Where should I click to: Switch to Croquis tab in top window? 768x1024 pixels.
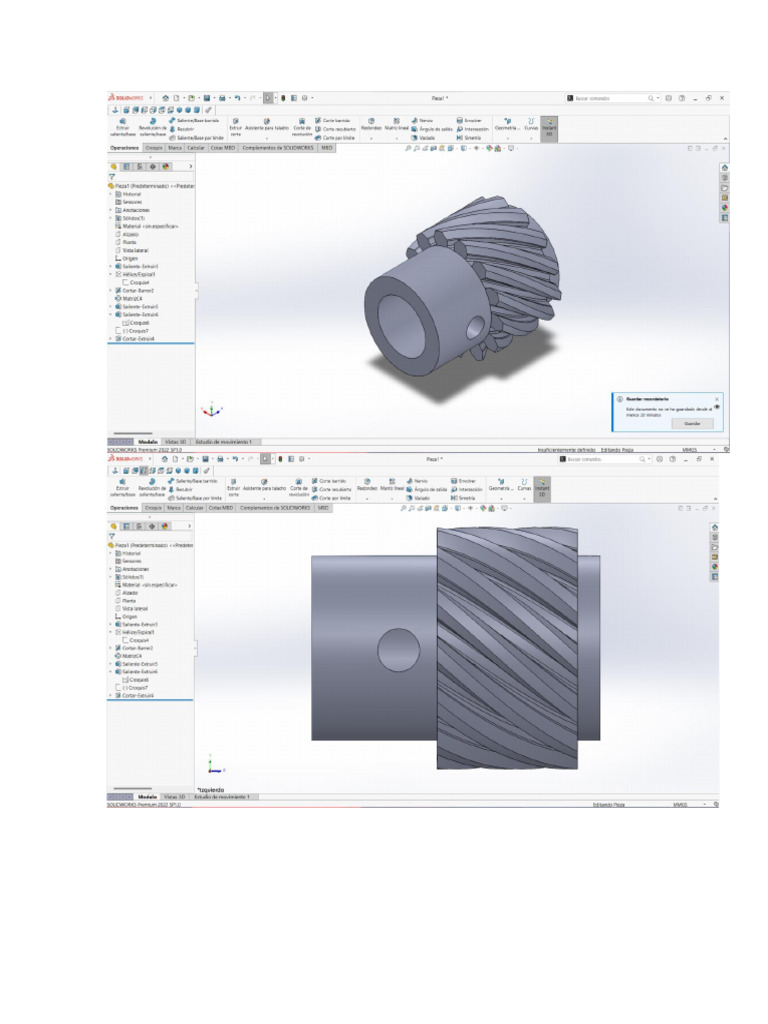tap(154, 147)
